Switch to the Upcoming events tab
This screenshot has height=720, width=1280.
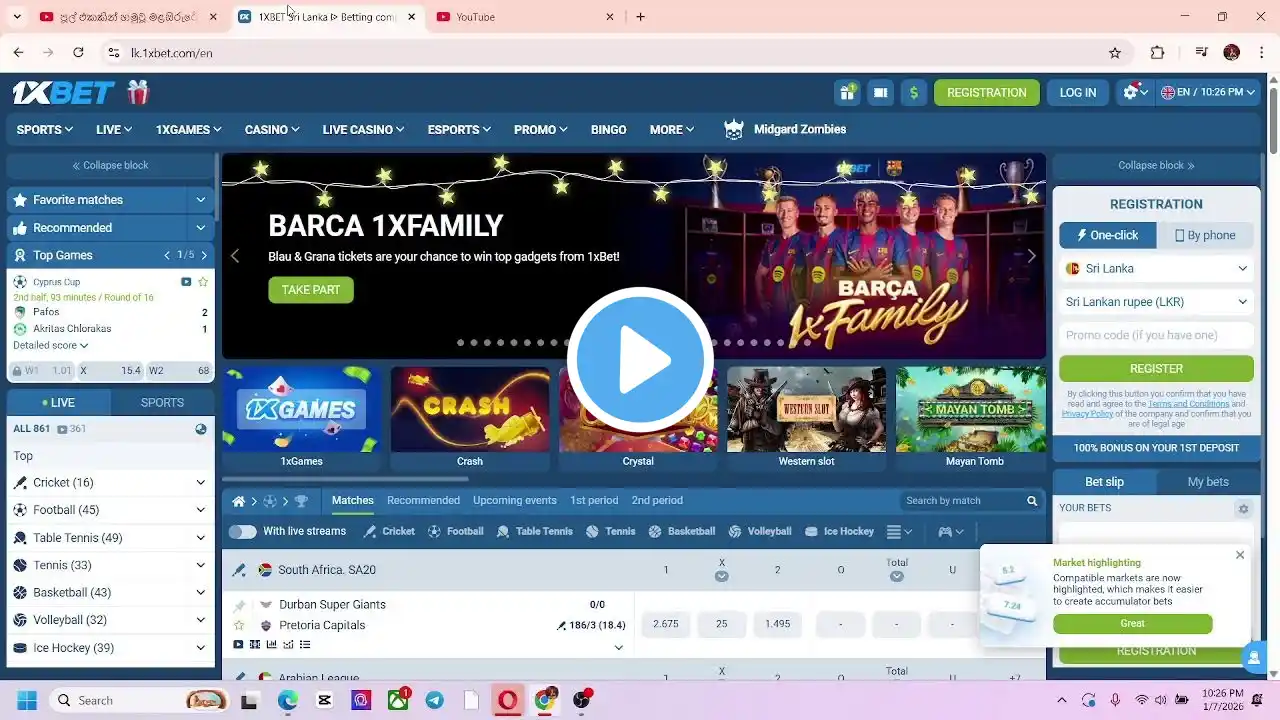514,501
